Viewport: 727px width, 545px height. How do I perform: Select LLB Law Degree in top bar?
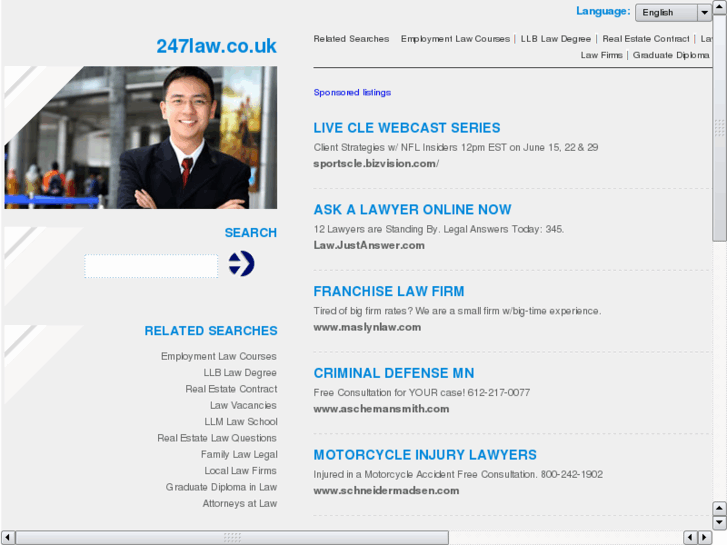(x=555, y=39)
